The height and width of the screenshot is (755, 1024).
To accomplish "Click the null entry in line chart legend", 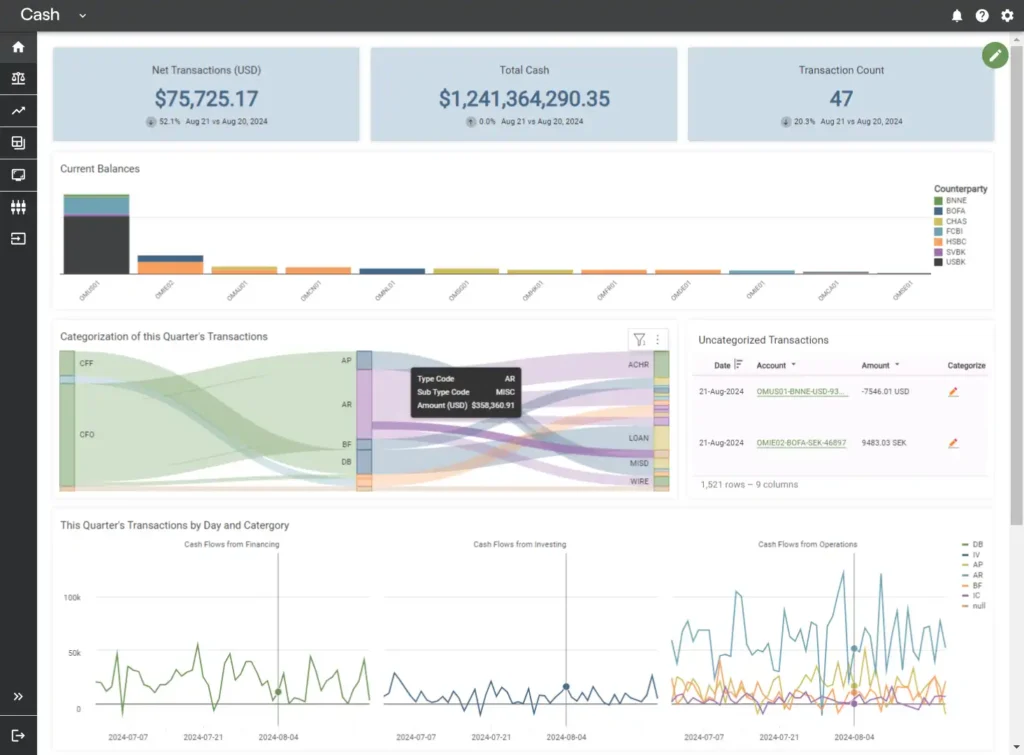I will [974, 606].
